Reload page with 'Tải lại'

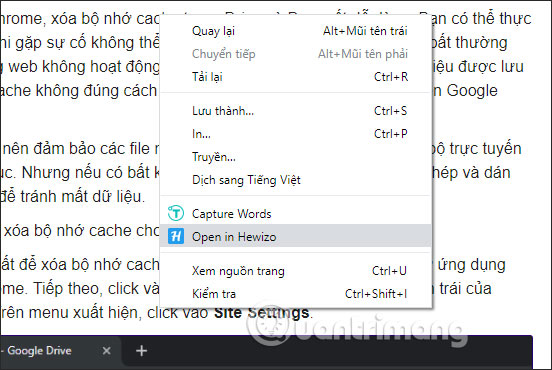pyautogui.click(x=295, y=77)
